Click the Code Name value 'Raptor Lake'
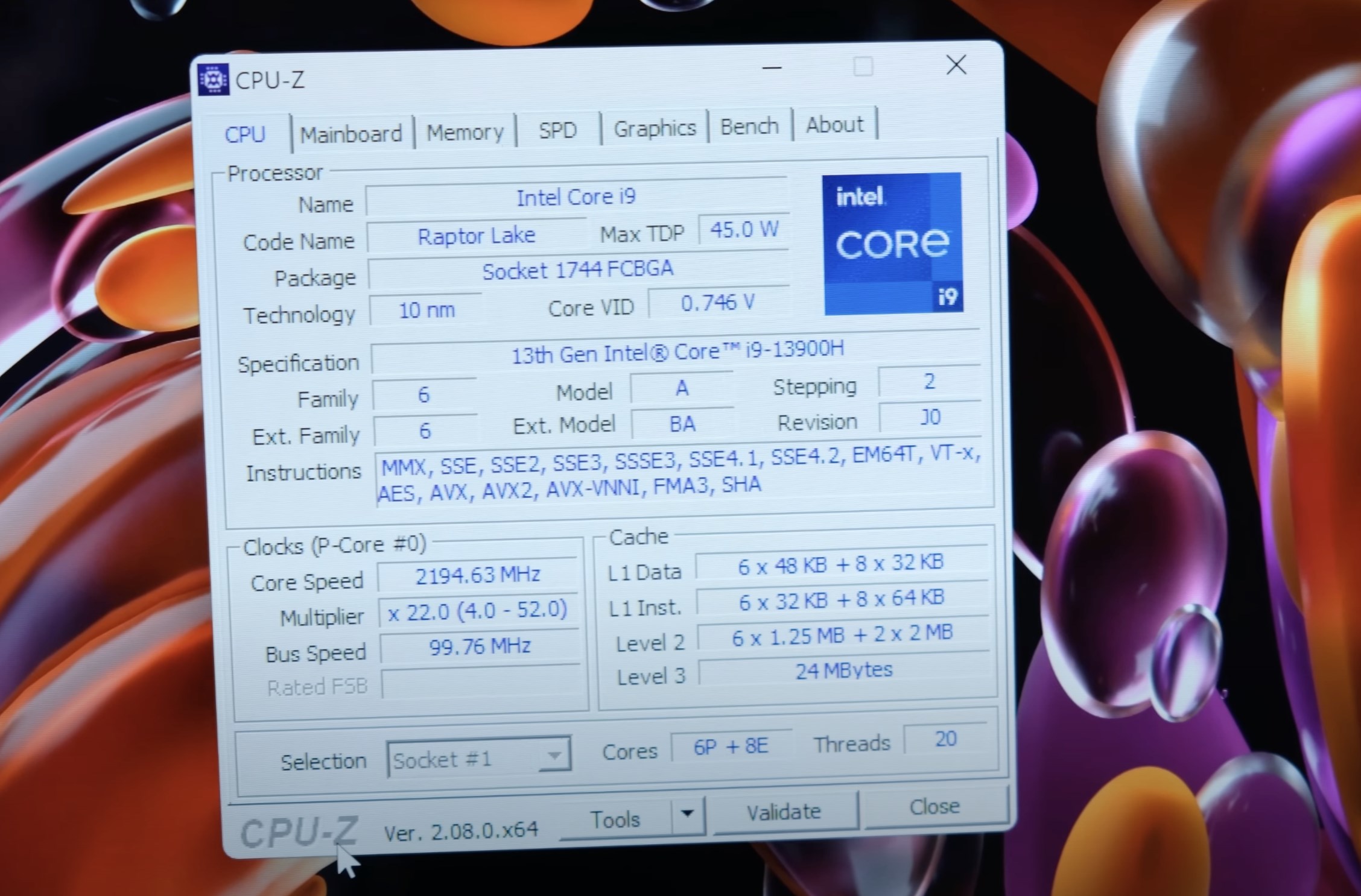The height and width of the screenshot is (896, 1361). (x=476, y=235)
